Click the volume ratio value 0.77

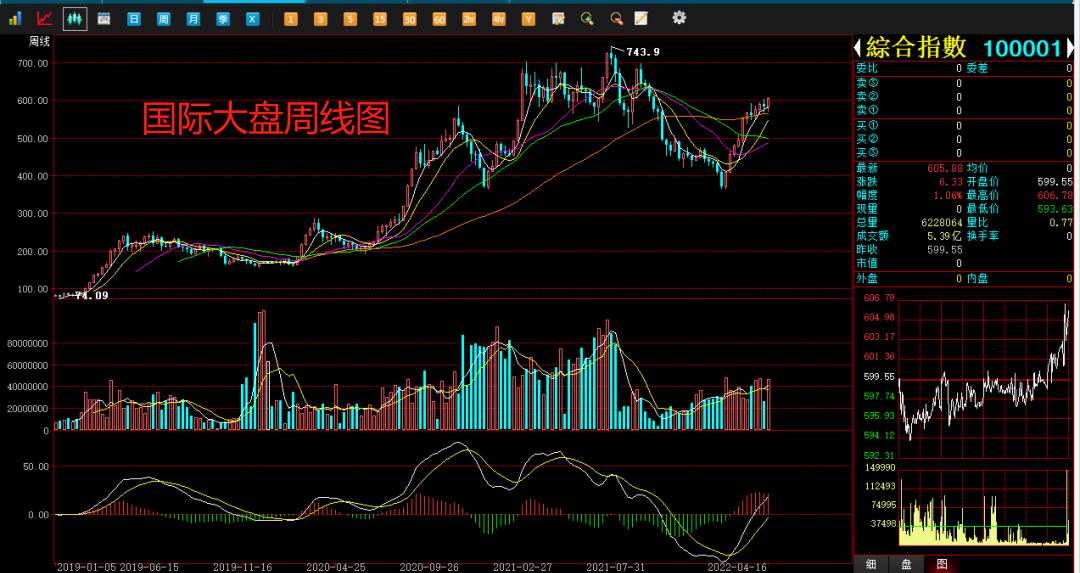[x=1061, y=222]
